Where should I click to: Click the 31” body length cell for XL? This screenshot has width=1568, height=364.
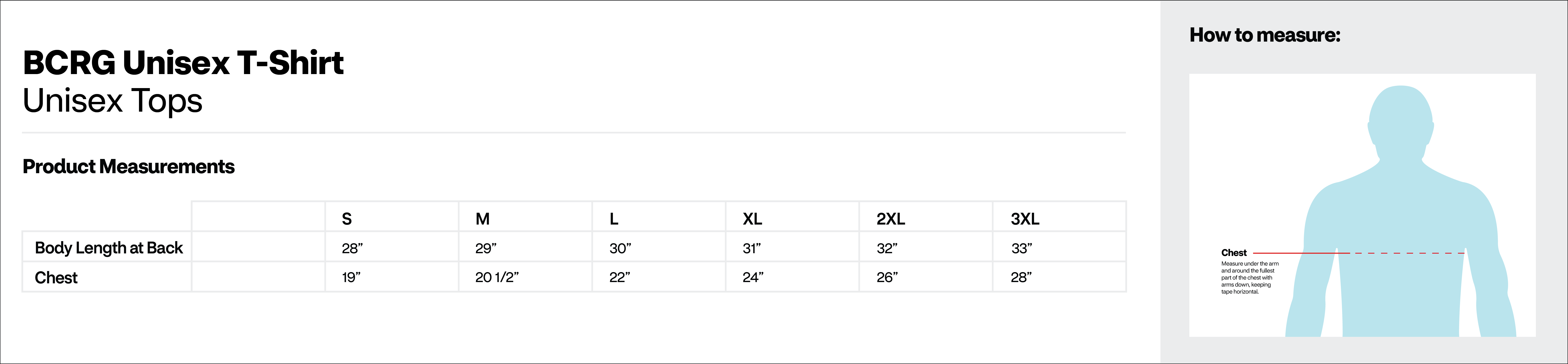point(751,248)
